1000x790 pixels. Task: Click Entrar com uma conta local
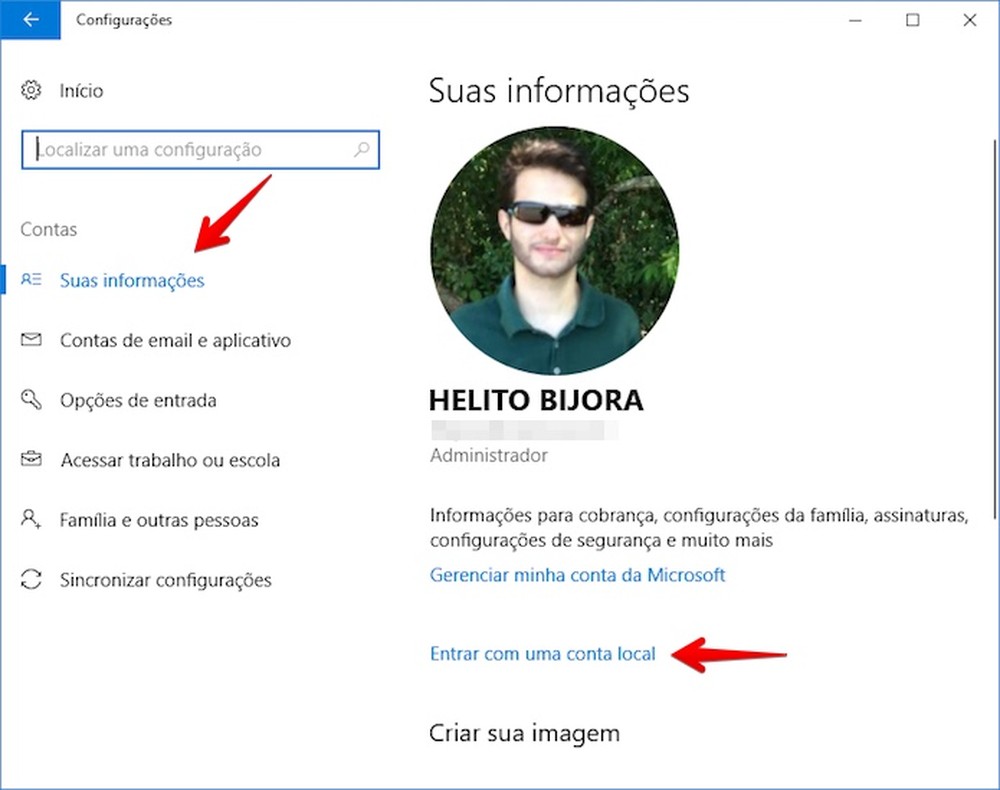pos(543,653)
